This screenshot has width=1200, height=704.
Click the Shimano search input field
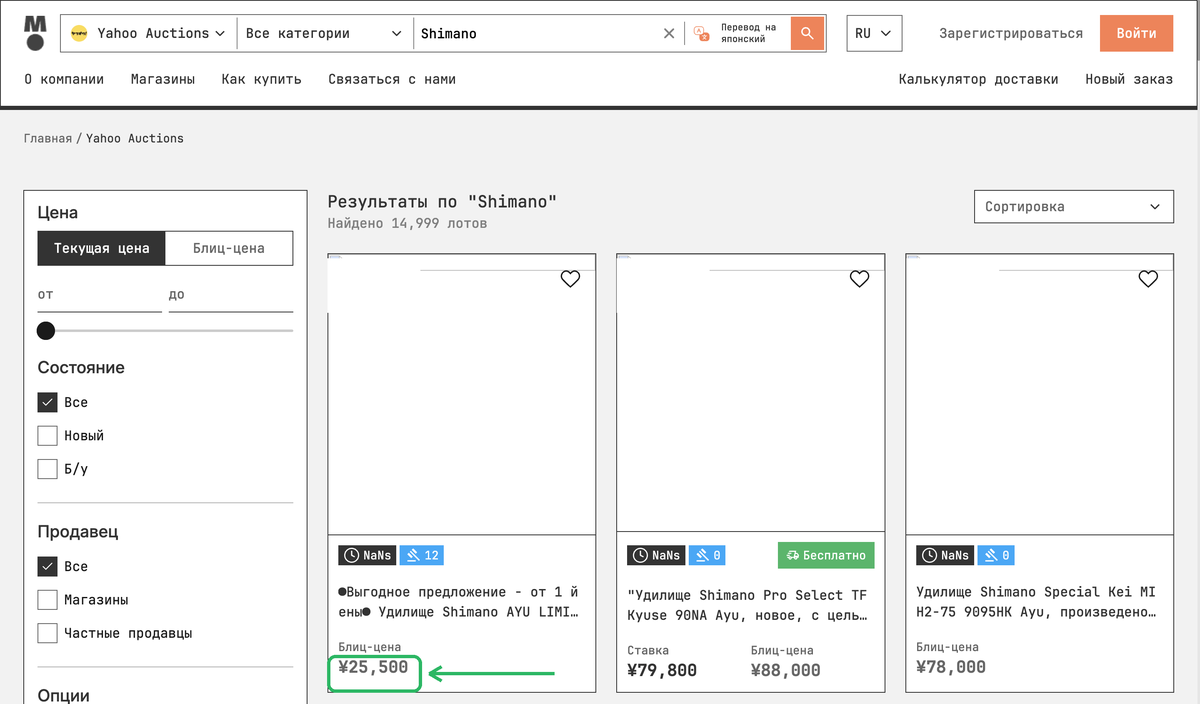[538, 33]
